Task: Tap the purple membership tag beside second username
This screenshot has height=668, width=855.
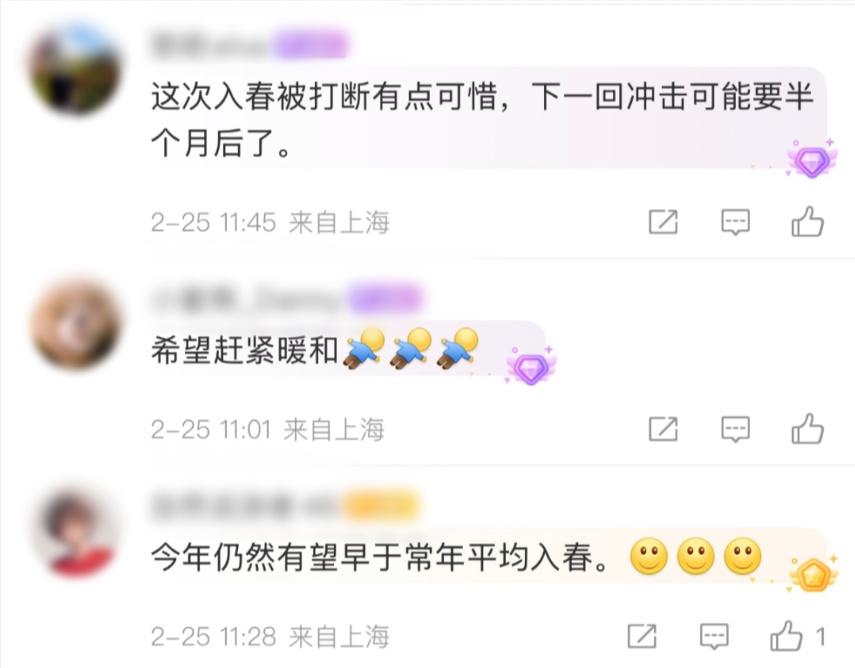Action: pyautogui.click(x=385, y=298)
